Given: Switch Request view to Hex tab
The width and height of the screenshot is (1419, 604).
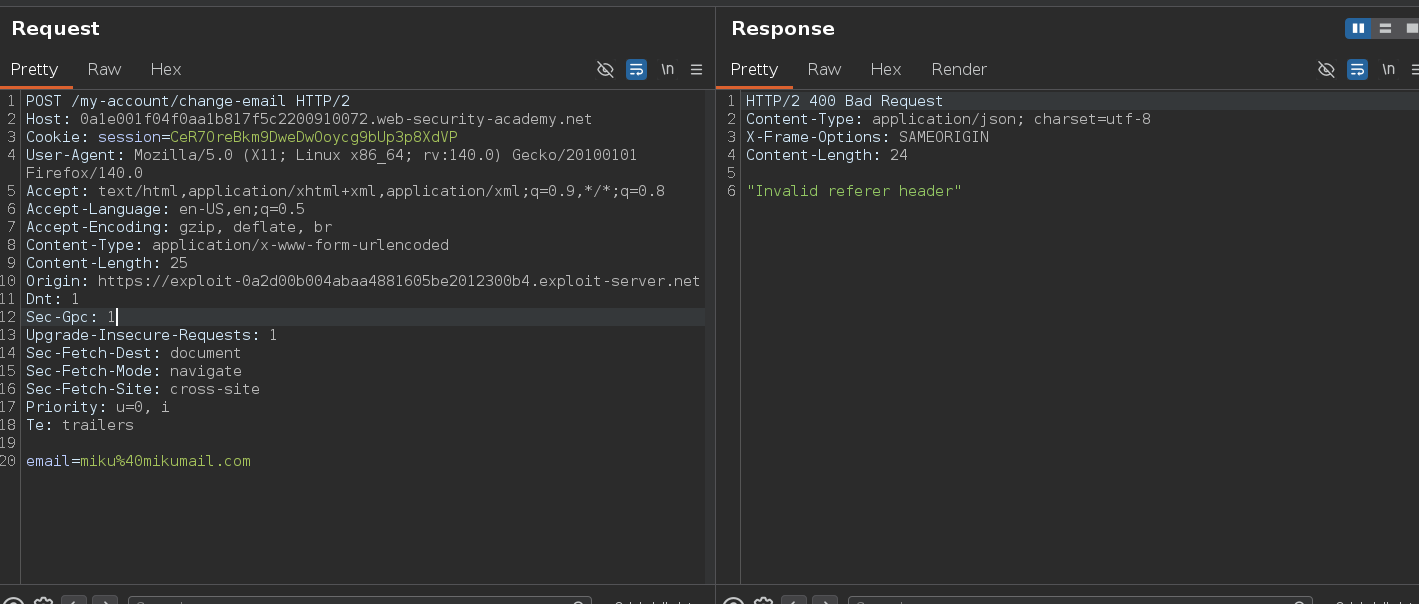Looking at the screenshot, I should coord(166,69).
